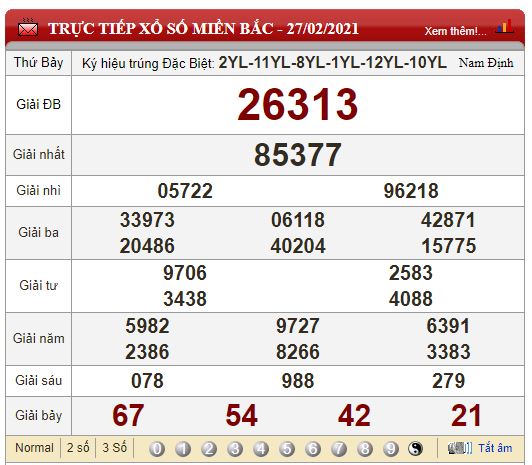
Task: Click the envelope mail icon in header
Action: 28,28
